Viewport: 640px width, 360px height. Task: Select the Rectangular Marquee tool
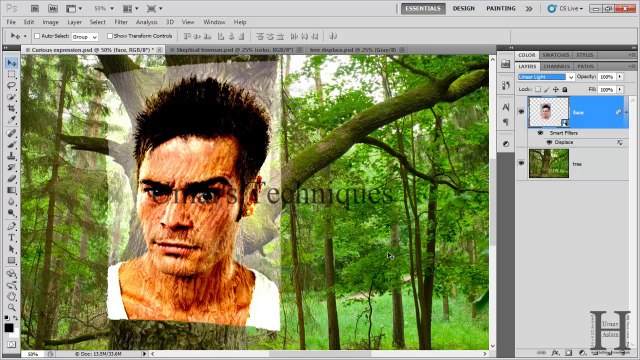point(11,74)
